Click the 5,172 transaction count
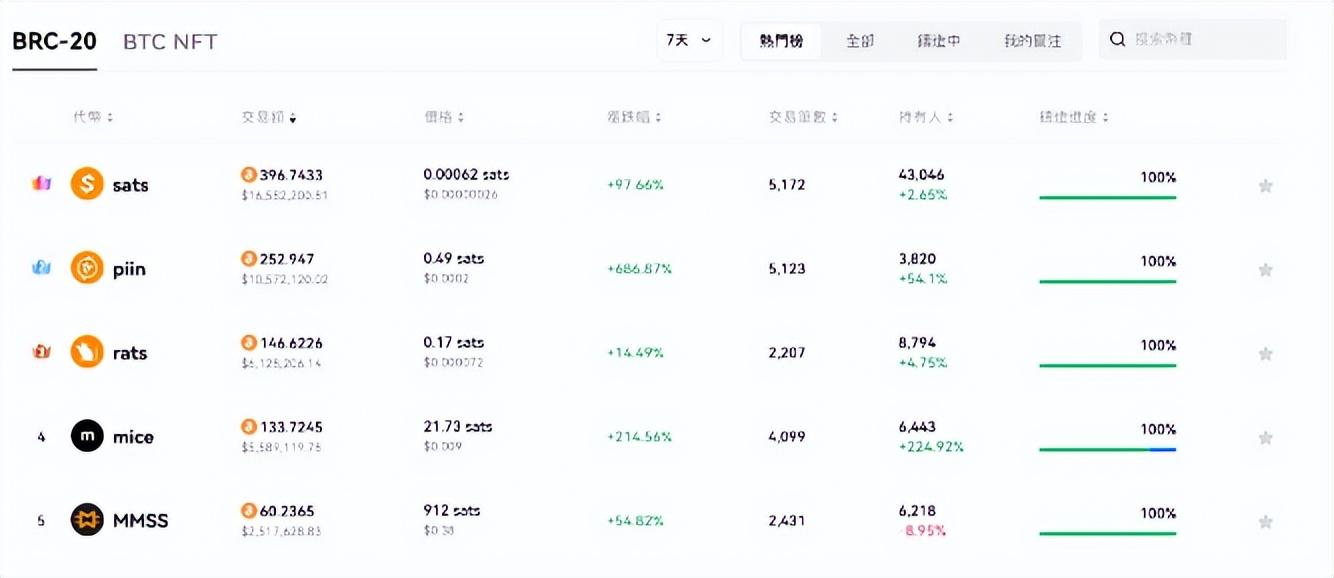Image resolution: width=1334 pixels, height=578 pixels. (x=787, y=185)
